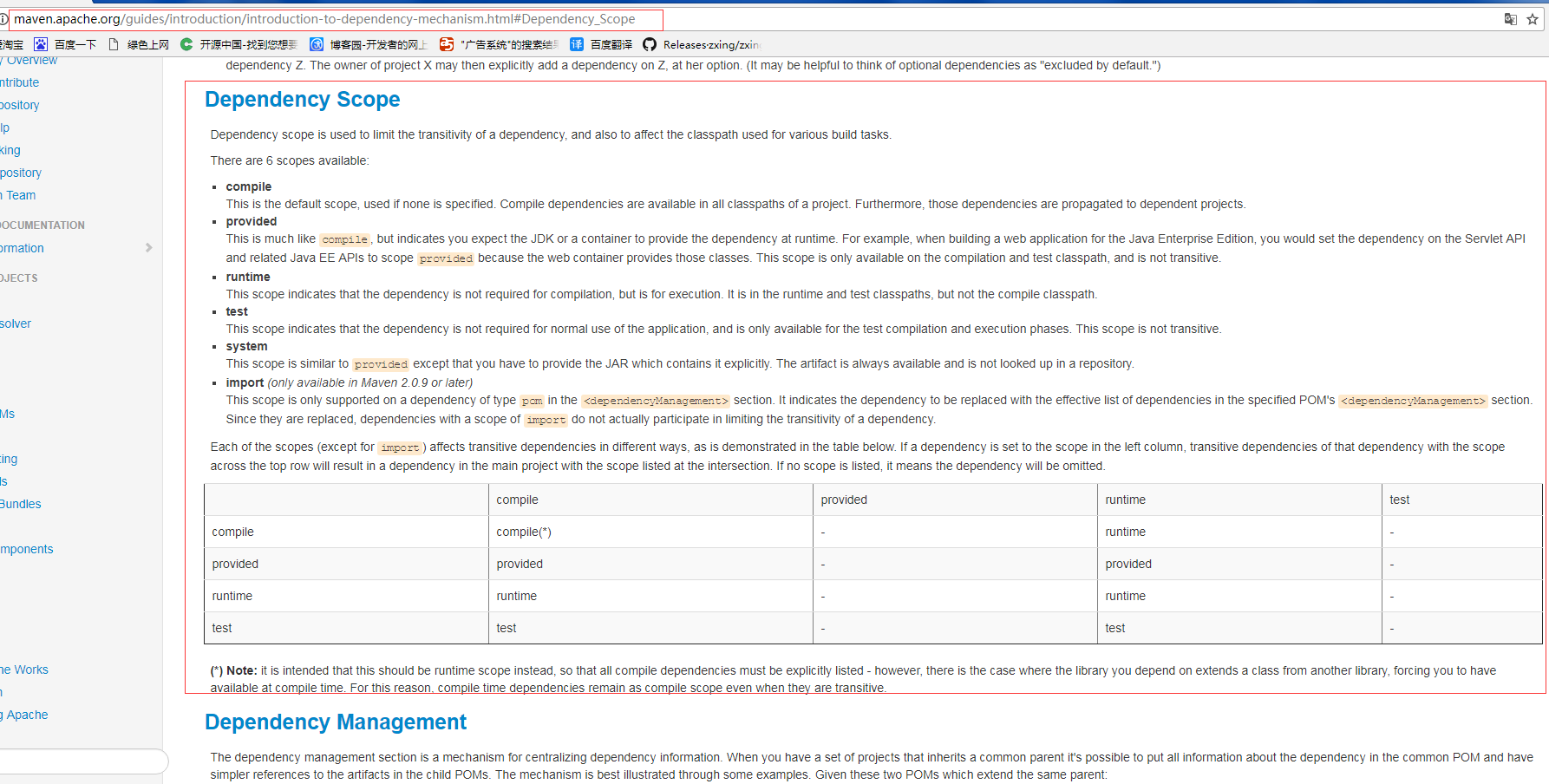
Task: Click the 'compile' row label in table
Action: (x=346, y=532)
